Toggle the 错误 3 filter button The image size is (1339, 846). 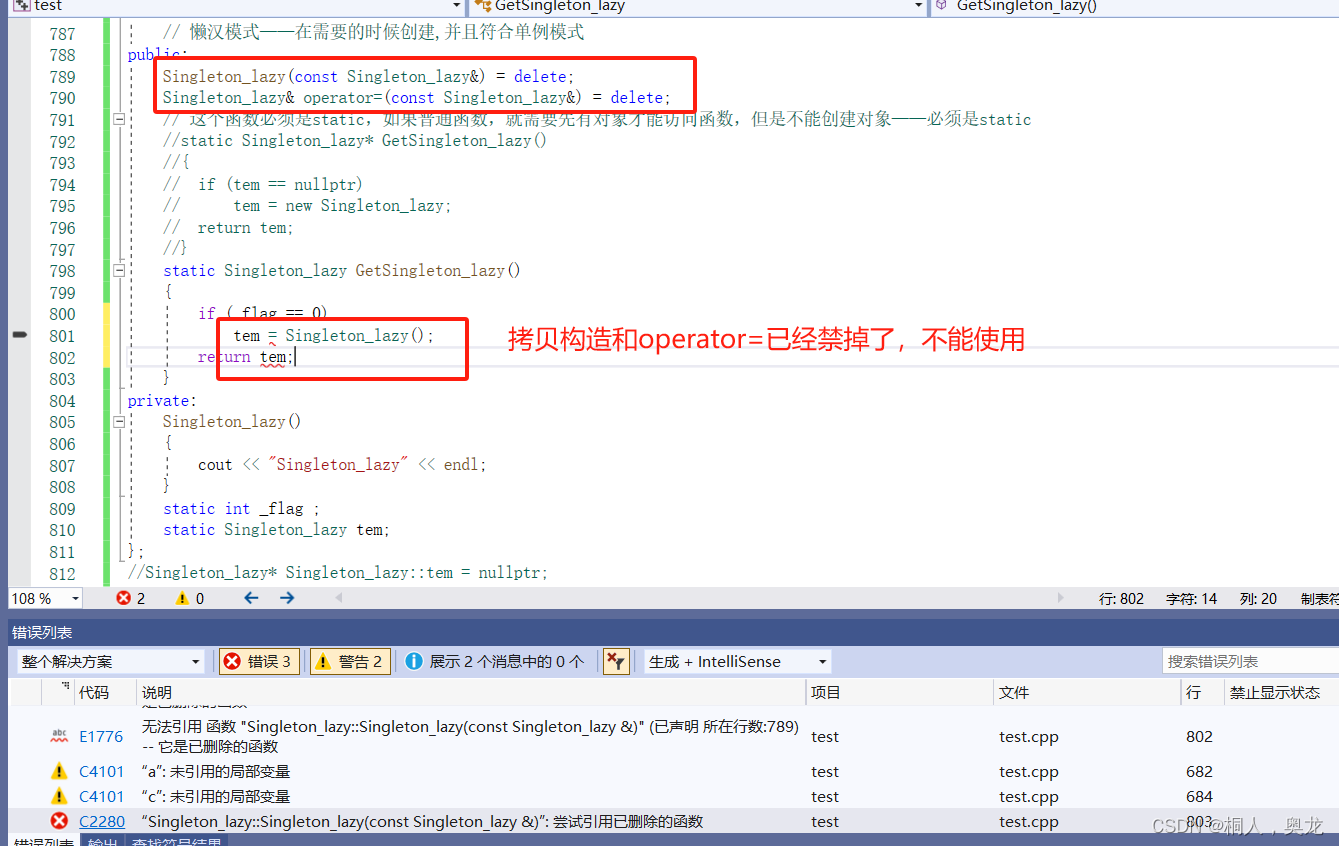click(x=259, y=662)
